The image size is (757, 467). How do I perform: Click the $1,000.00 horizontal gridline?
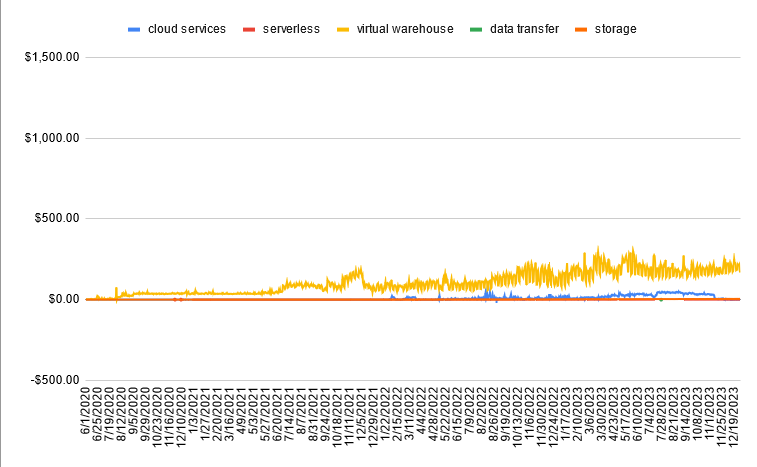tap(400, 138)
